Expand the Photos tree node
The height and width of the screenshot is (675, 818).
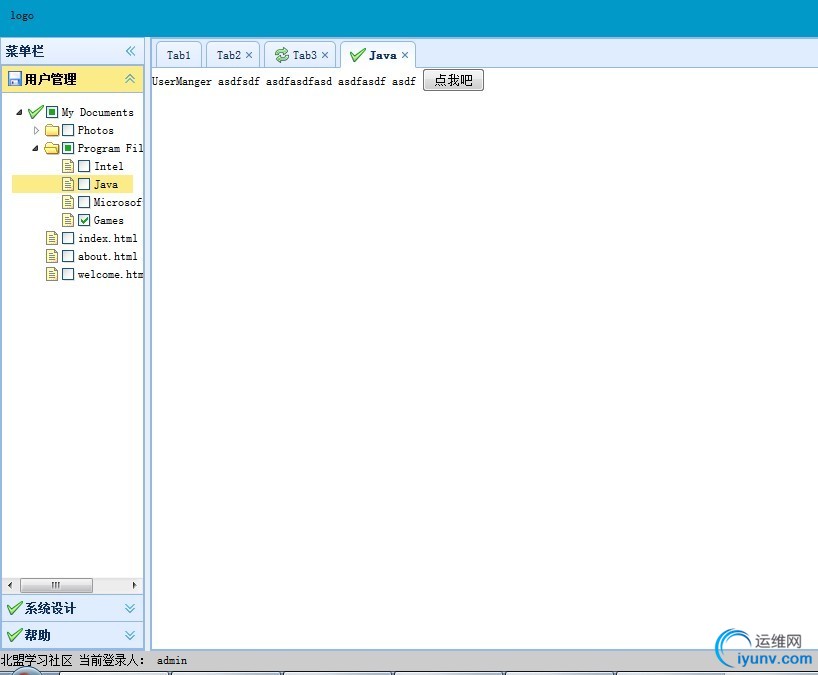[x=36, y=130]
